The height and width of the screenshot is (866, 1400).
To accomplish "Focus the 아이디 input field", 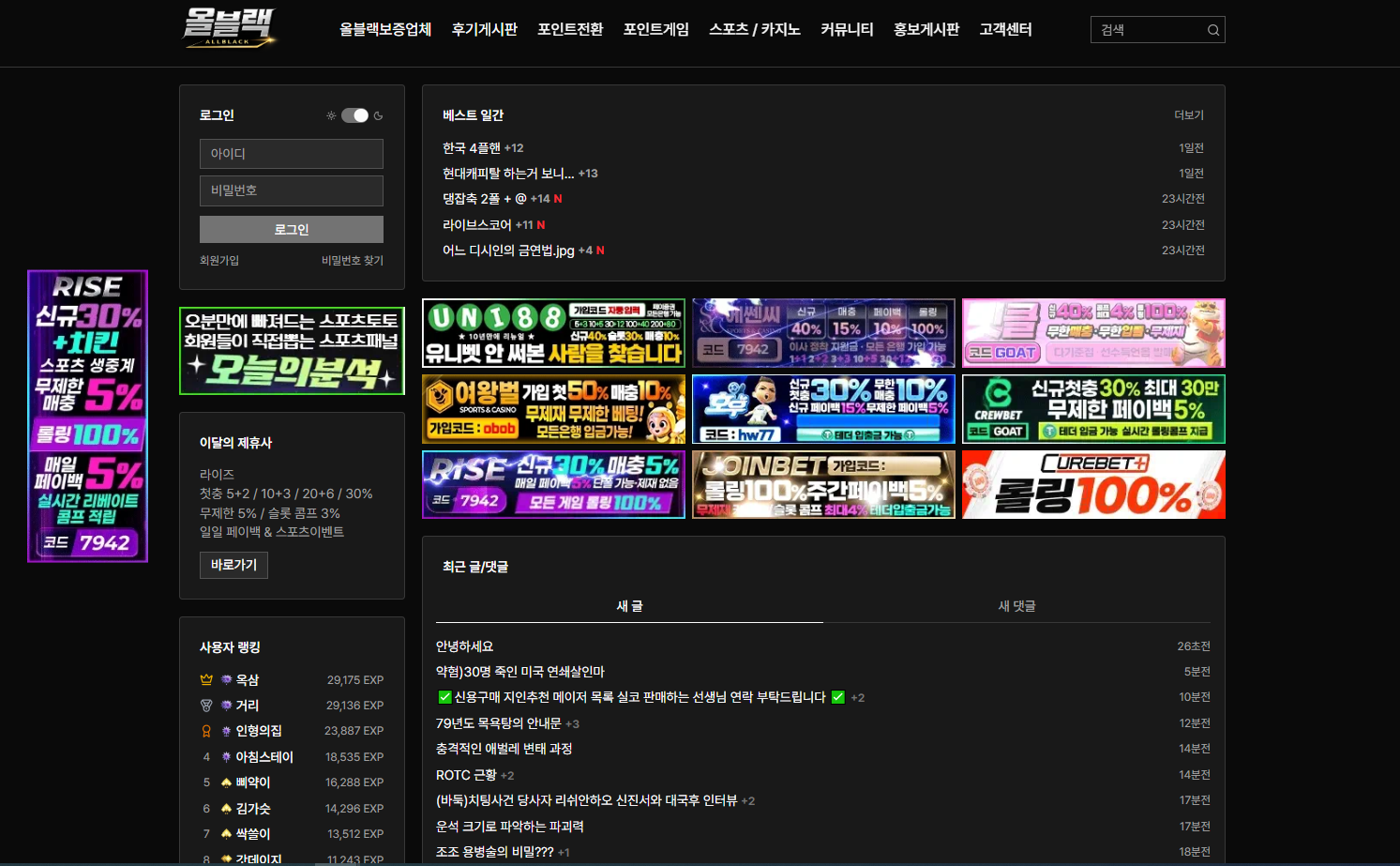I will (x=291, y=154).
